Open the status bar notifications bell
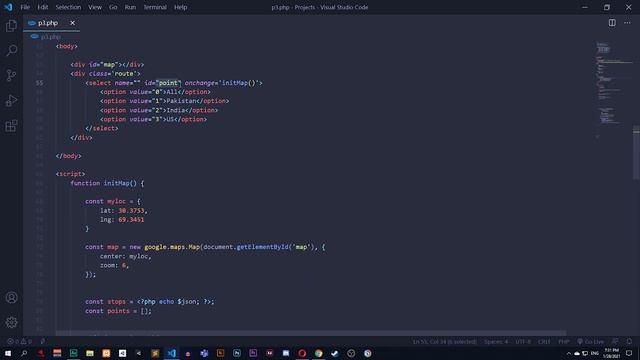Screen dimensions: 640x360 pyautogui.click(x=629, y=341)
